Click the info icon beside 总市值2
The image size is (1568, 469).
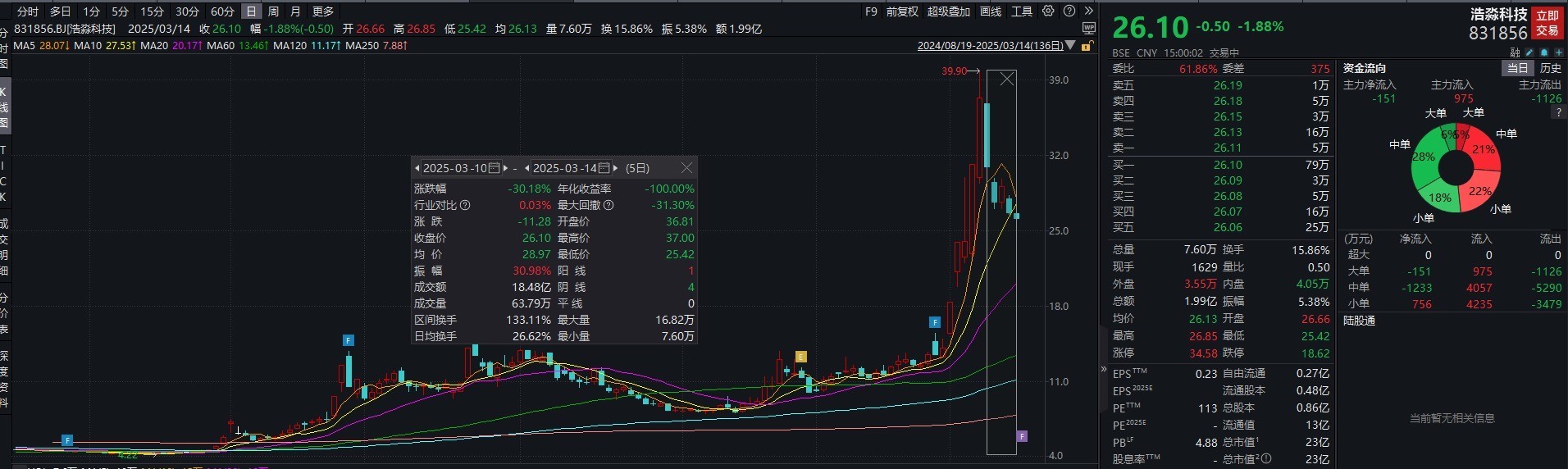click(1266, 459)
